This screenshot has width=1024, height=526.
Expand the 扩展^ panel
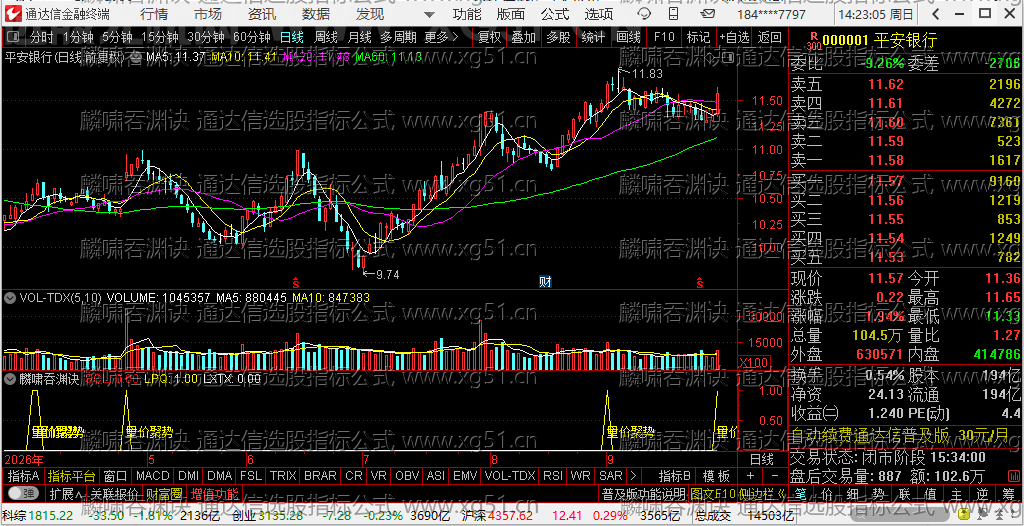(x=65, y=493)
